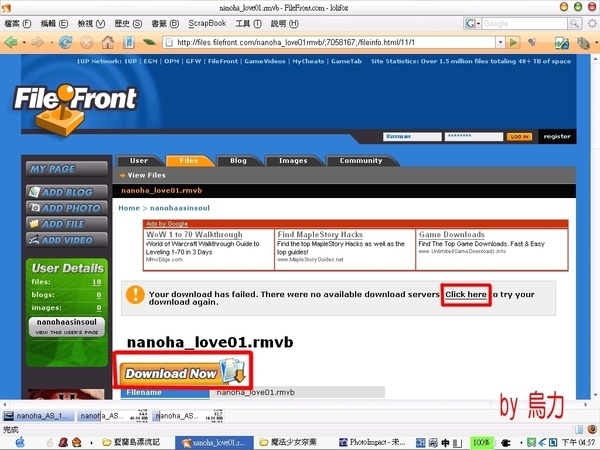
Task: Expand the rightmost toolbar dropdown arrow
Action: tap(596, 43)
